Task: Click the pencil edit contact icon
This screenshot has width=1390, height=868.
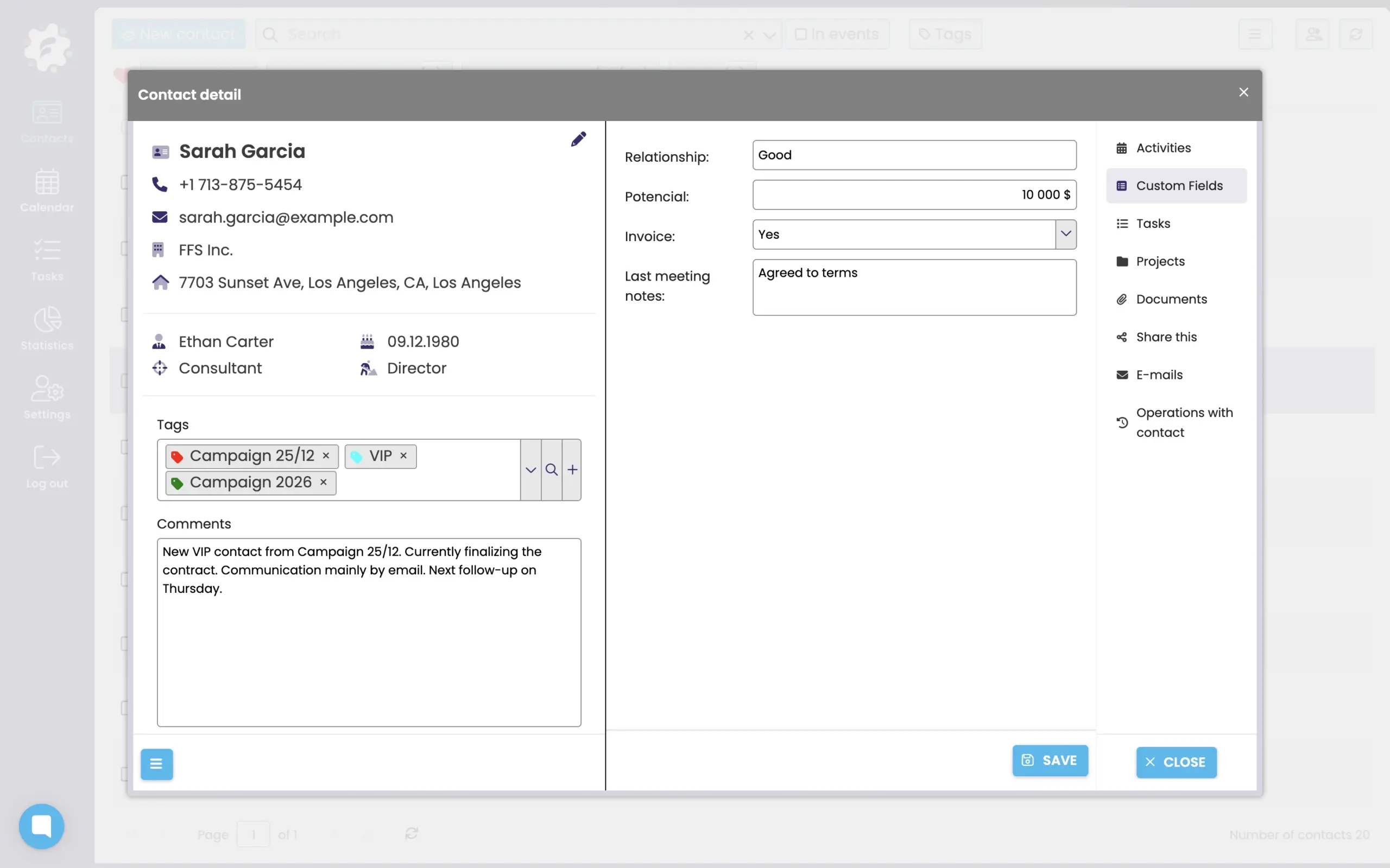Action: pos(578,139)
